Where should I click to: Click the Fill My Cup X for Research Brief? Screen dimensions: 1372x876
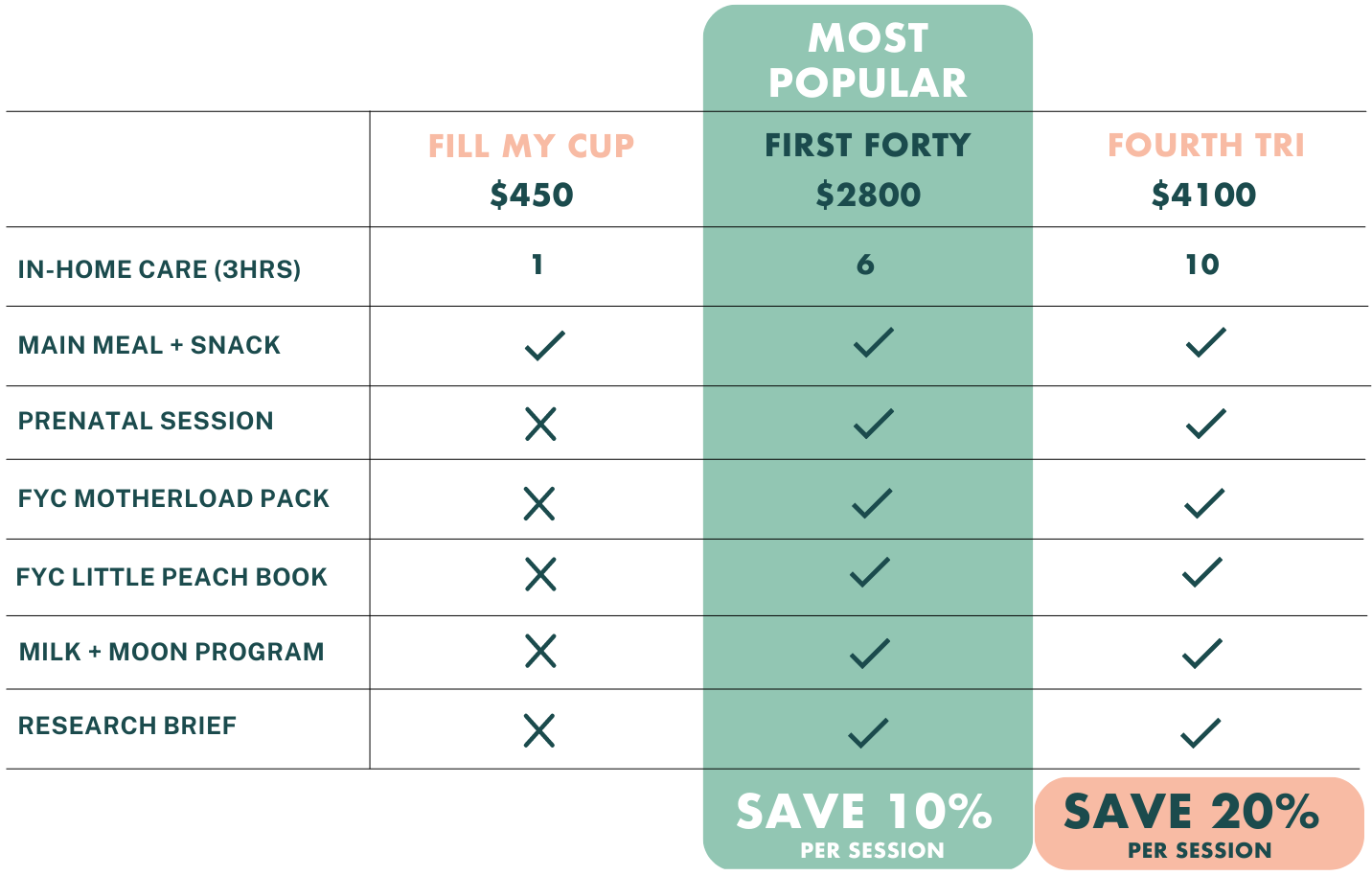539,730
